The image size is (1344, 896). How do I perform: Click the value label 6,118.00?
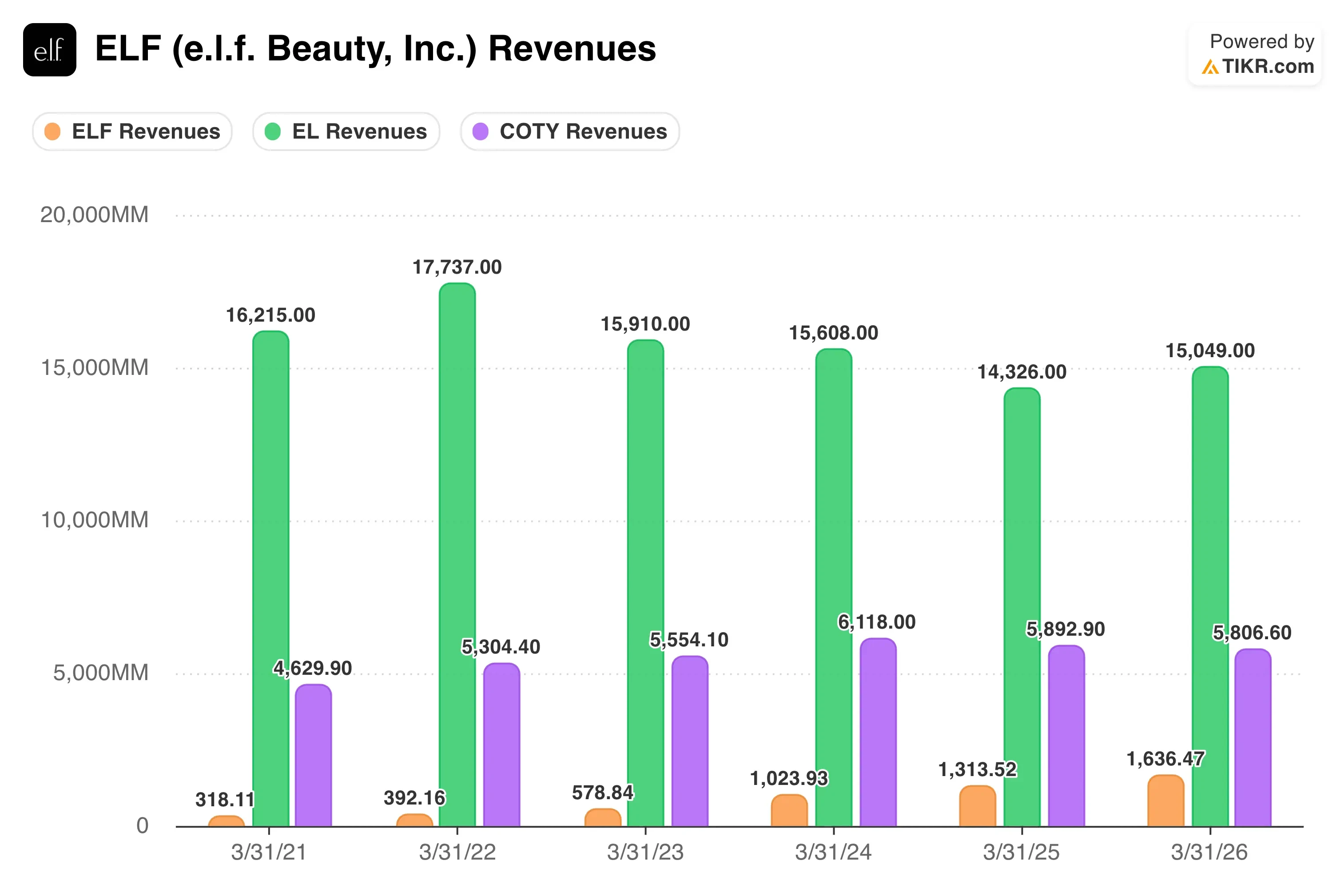pyautogui.click(x=877, y=622)
